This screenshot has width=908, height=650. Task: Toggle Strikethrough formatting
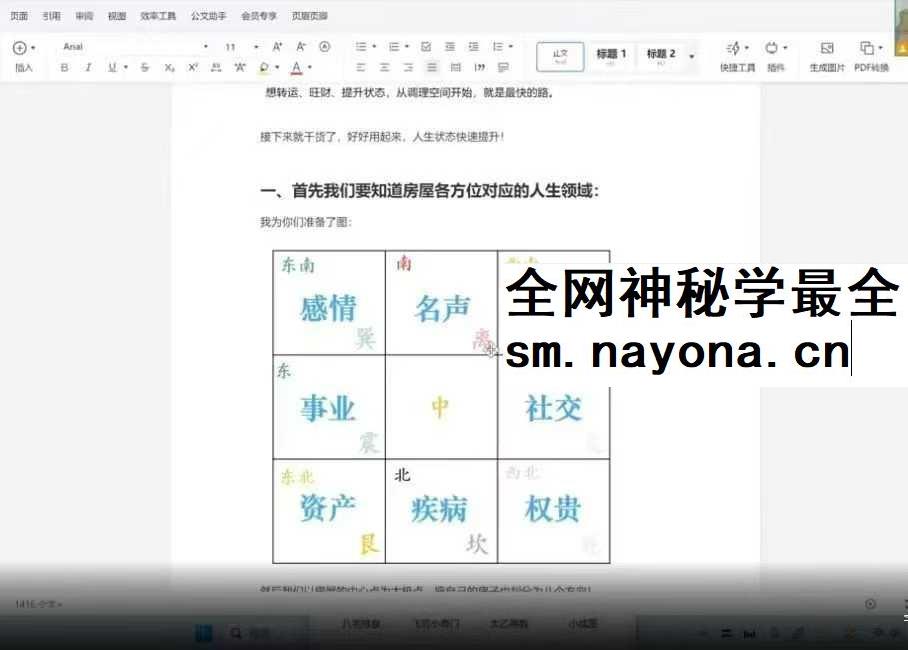[145, 68]
